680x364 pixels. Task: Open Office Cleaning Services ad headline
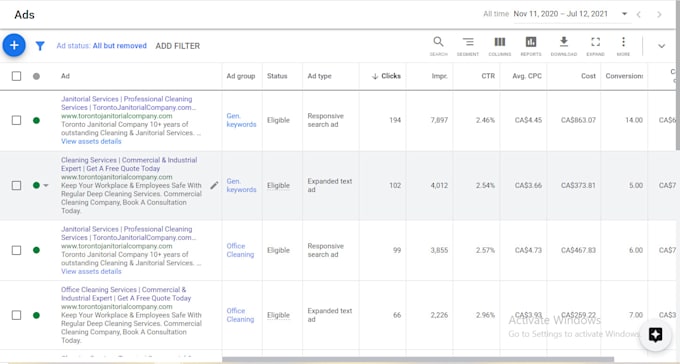(x=126, y=294)
